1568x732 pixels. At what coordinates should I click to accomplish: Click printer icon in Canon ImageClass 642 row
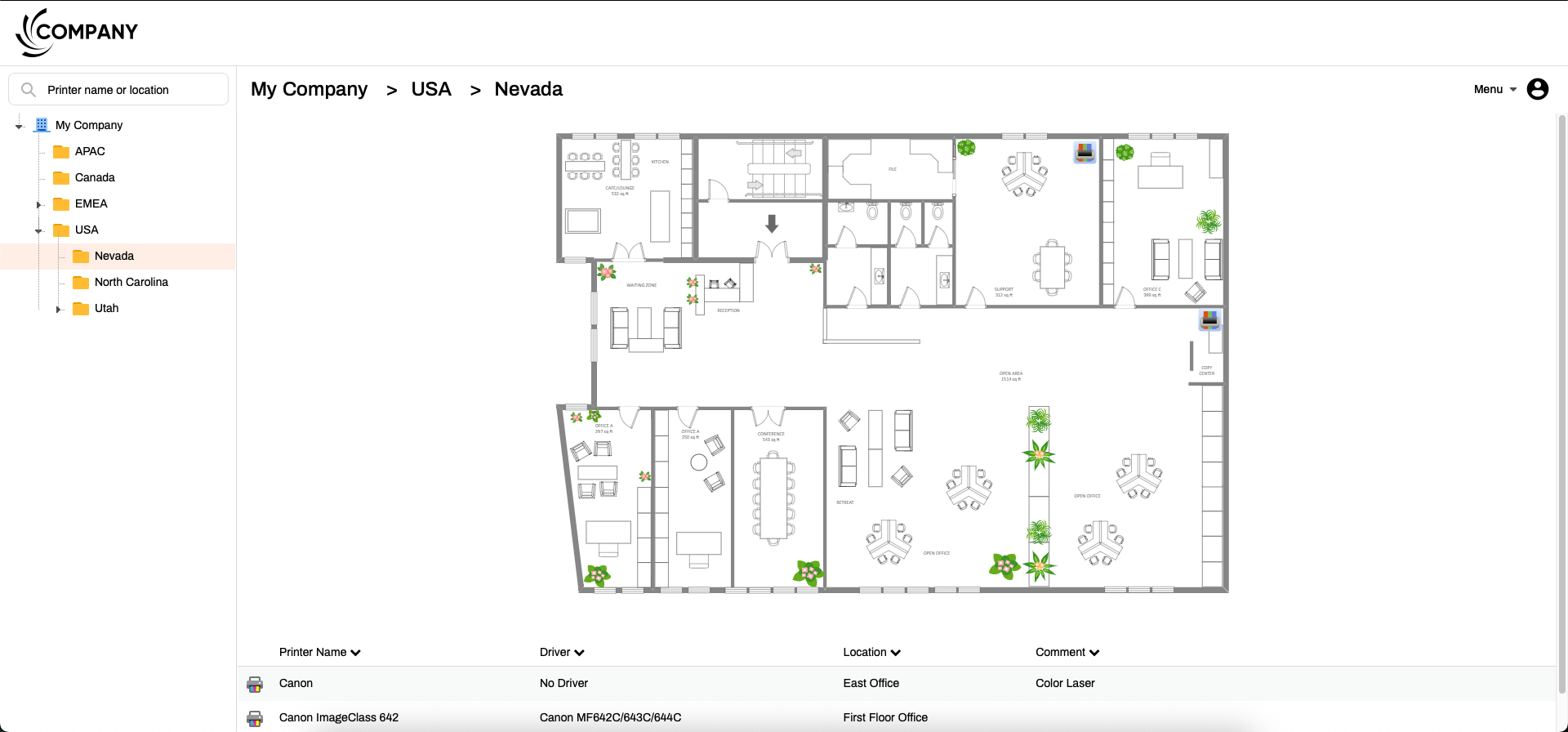tap(255, 718)
